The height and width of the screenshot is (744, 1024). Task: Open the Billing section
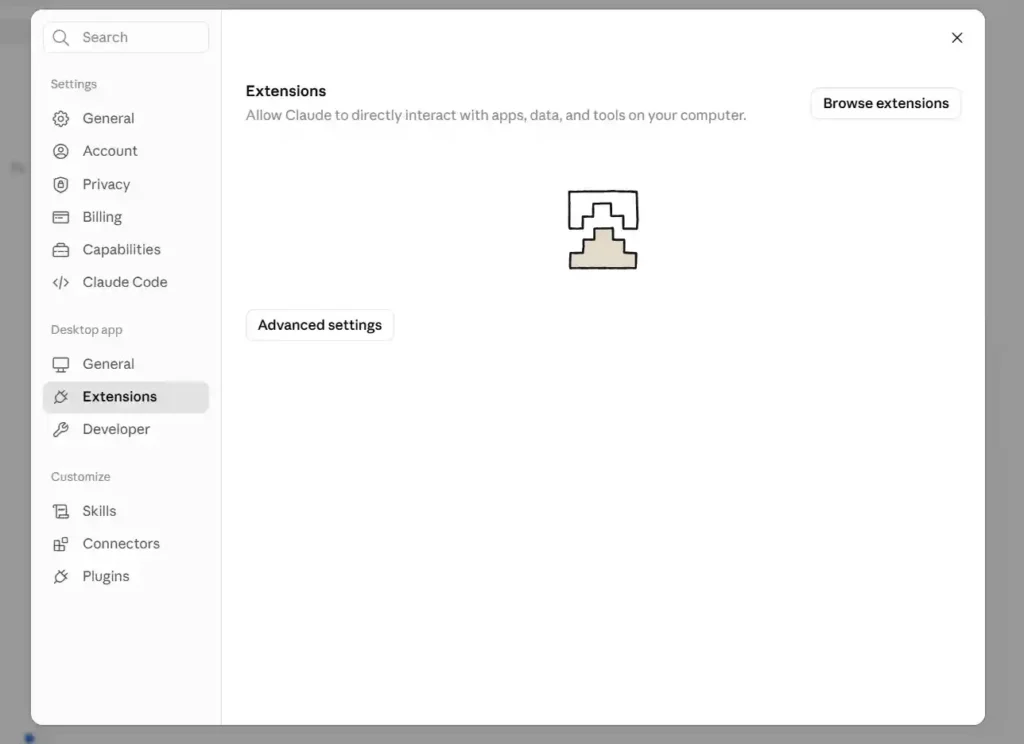[x=125, y=218]
